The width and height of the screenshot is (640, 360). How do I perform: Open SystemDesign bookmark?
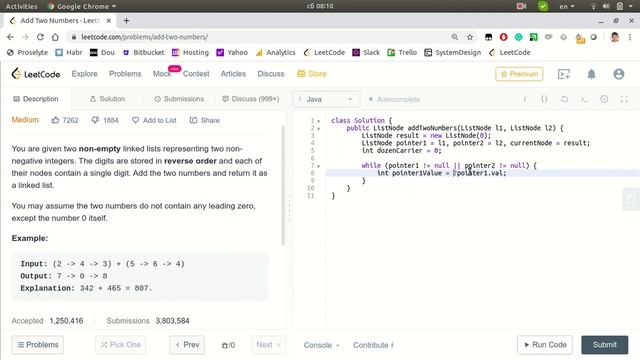(453, 52)
